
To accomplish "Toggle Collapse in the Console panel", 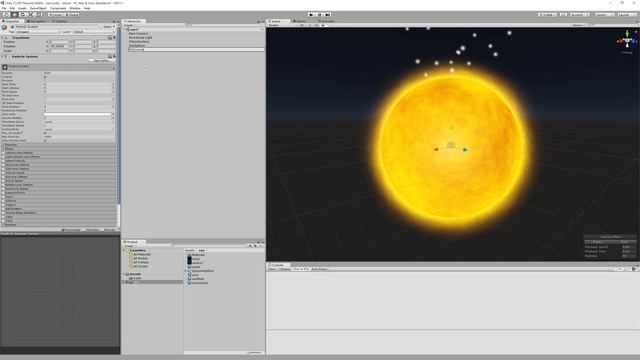I will [284, 269].
